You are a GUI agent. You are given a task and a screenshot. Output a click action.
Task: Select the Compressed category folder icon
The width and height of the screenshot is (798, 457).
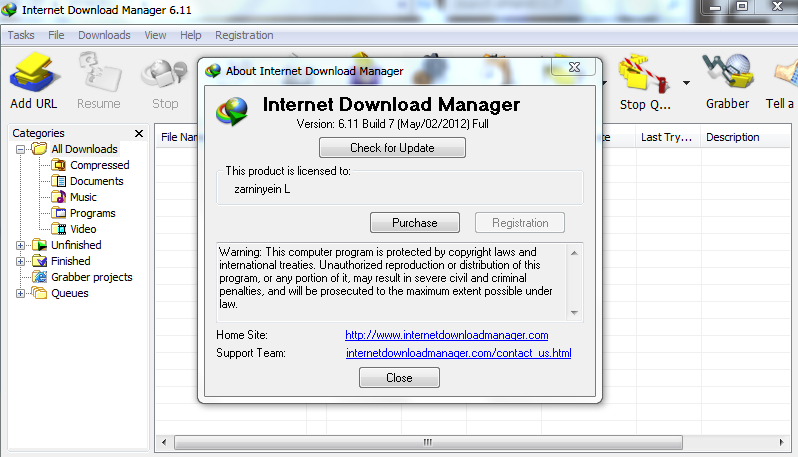(59, 165)
